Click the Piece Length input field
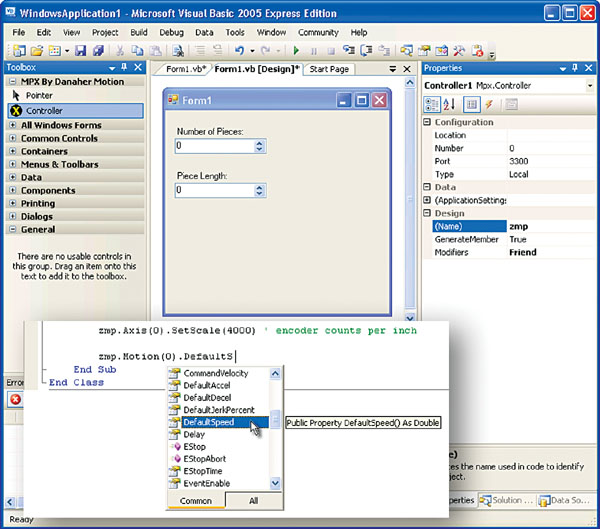 [213, 189]
